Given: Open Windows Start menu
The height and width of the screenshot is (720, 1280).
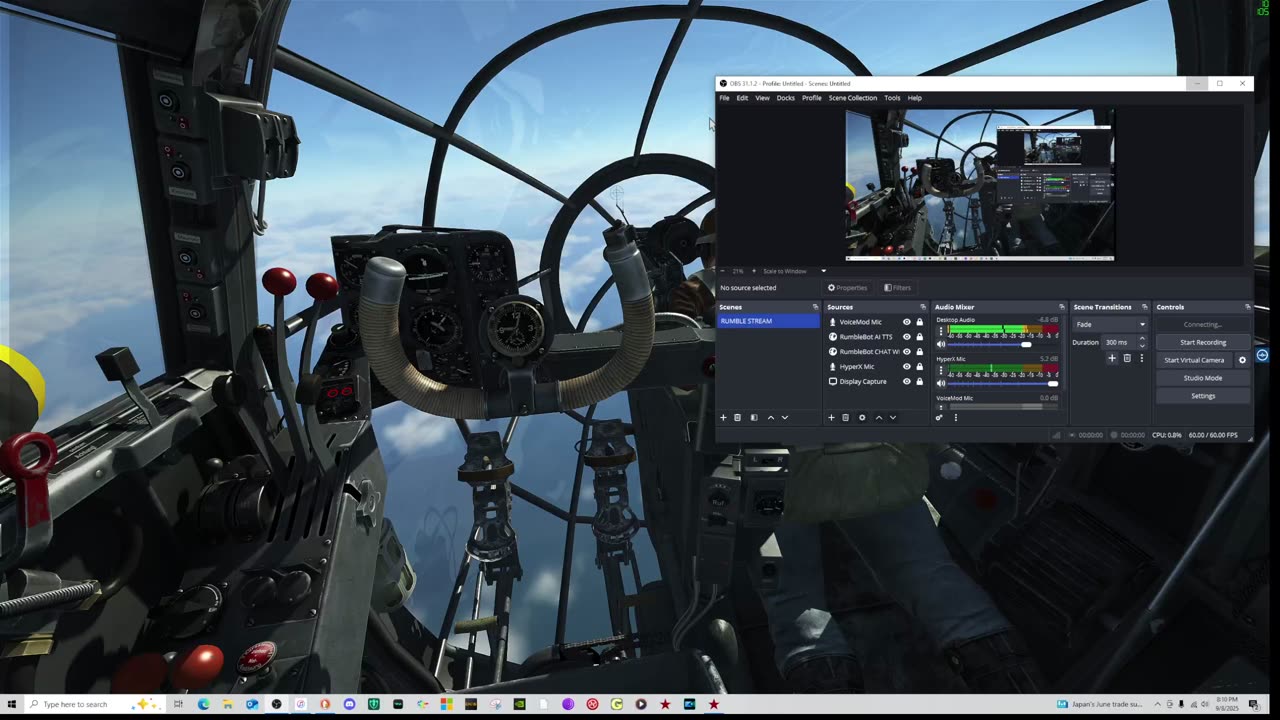Looking at the screenshot, I should coord(12,704).
